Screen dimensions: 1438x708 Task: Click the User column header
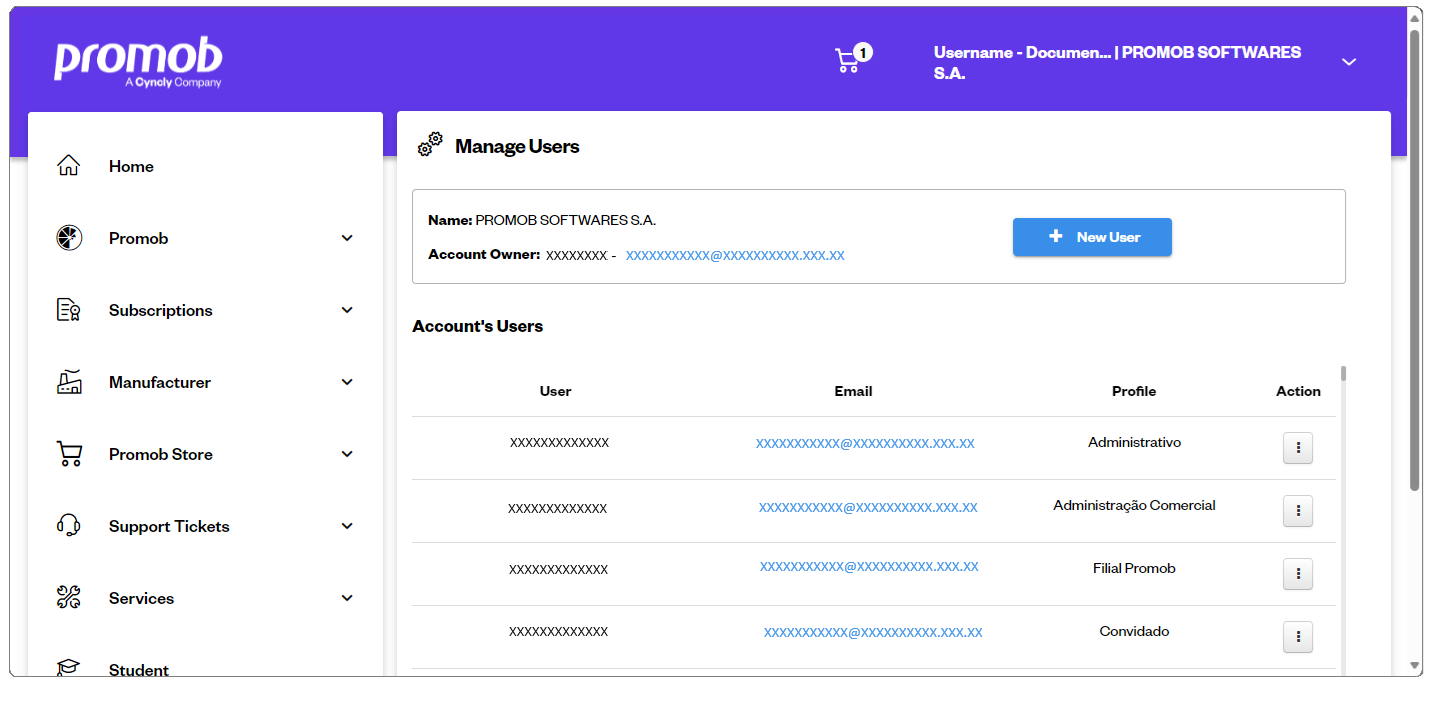(x=555, y=391)
